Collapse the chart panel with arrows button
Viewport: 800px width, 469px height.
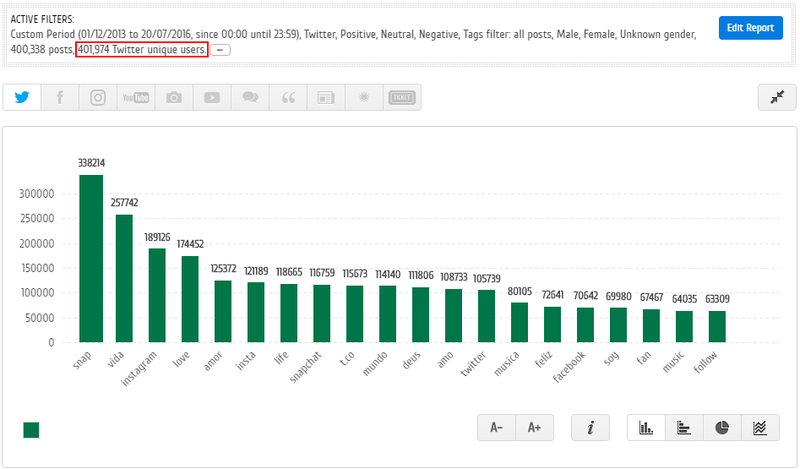(777, 97)
